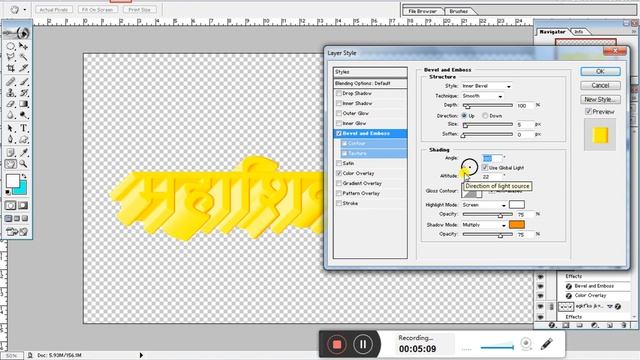Screen dimensions: 640x360
Task: Enable the Stroke checkbox
Action: tap(338, 203)
